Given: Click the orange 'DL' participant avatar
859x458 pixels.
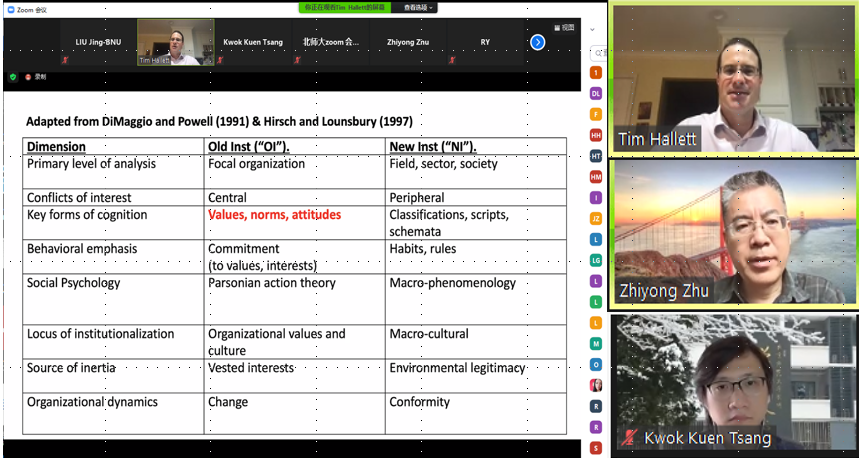Looking at the screenshot, I should coord(596,93).
